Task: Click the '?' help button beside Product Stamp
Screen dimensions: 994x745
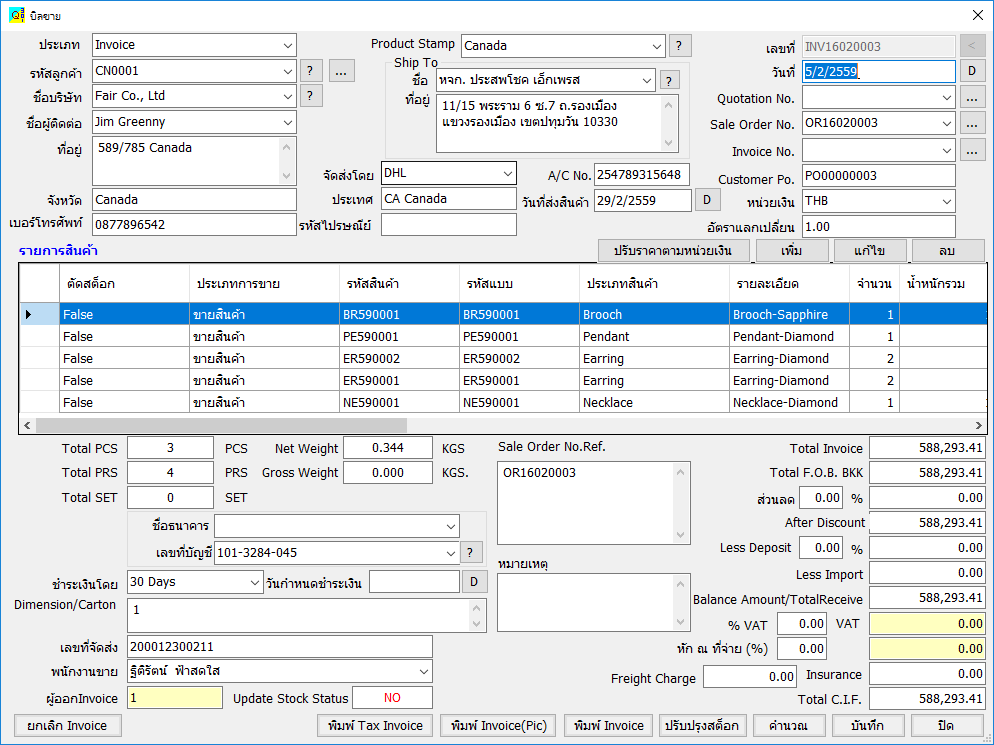Action: click(680, 45)
